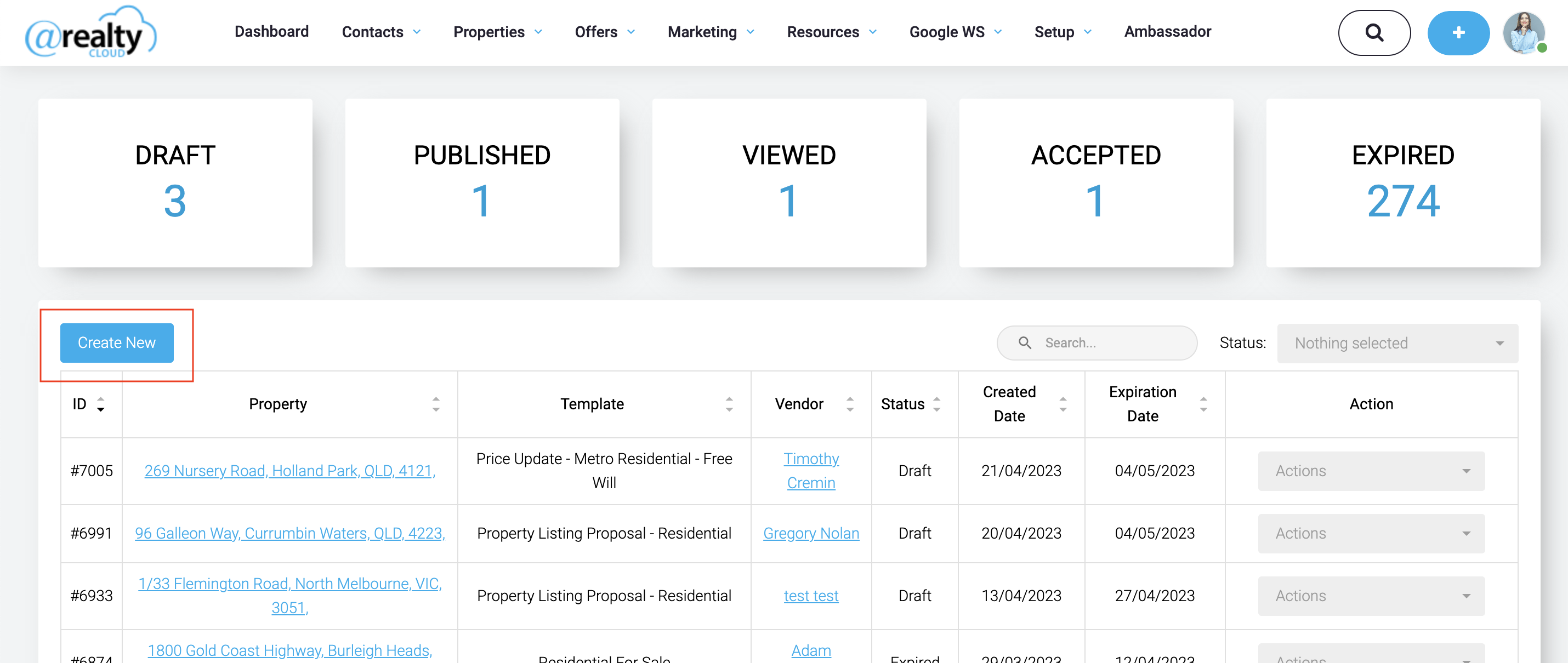Go to the Dashboard page
The image size is (1568, 663).
(271, 32)
